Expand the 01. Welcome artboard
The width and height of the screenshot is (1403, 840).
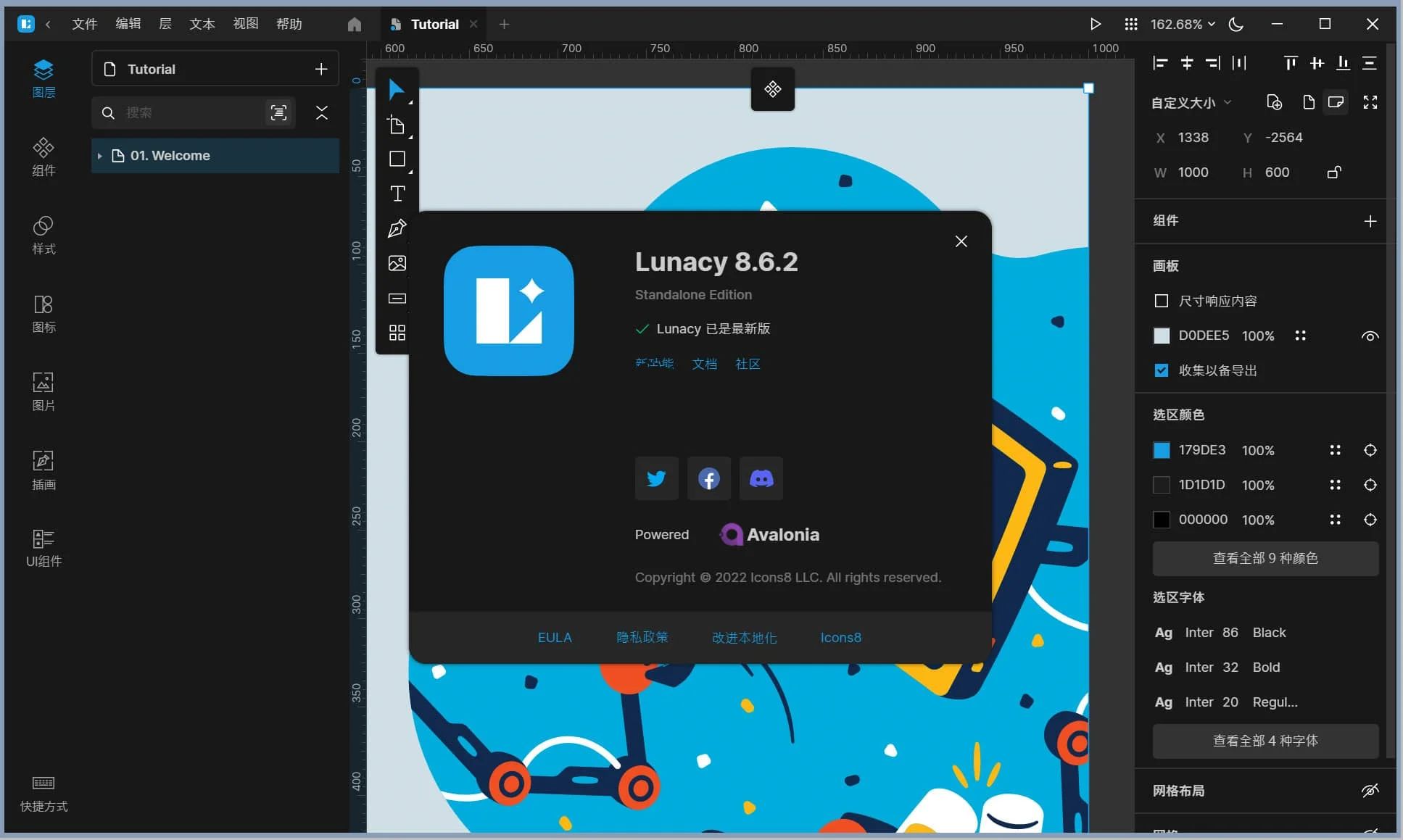click(99, 156)
